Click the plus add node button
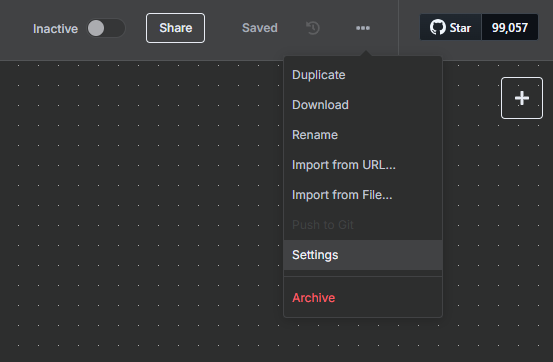This screenshot has height=362, width=553. click(x=522, y=98)
